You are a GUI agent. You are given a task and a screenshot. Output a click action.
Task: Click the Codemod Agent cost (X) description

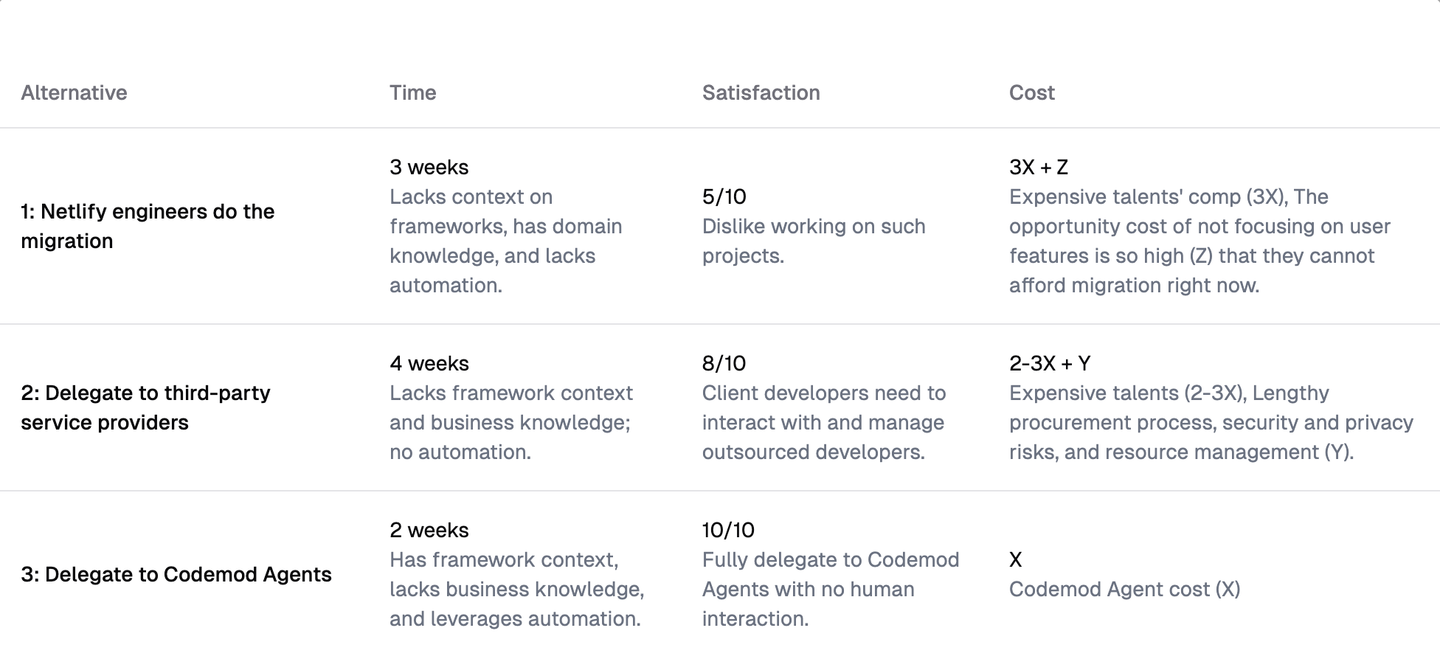click(1124, 589)
